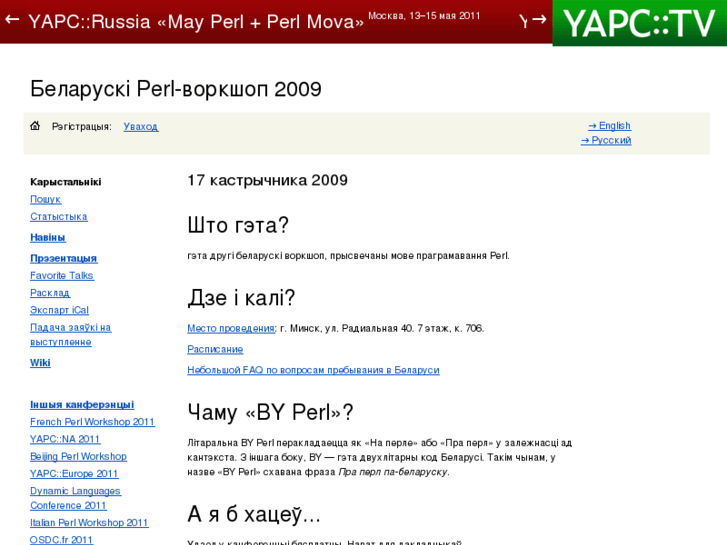
Task: Open Favorite Talks
Action: (62, 276)
